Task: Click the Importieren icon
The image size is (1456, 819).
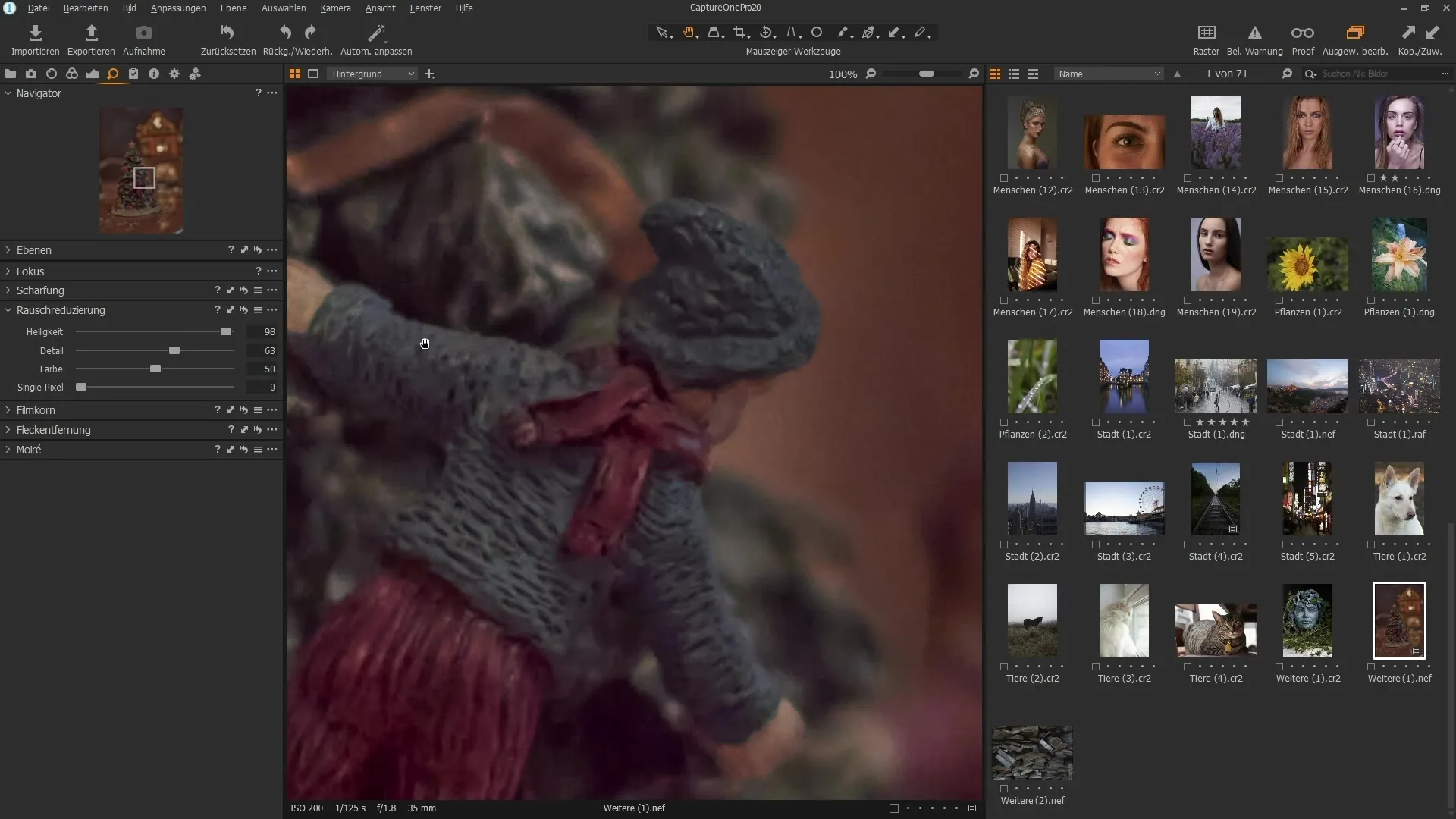Action: [35, 33]
